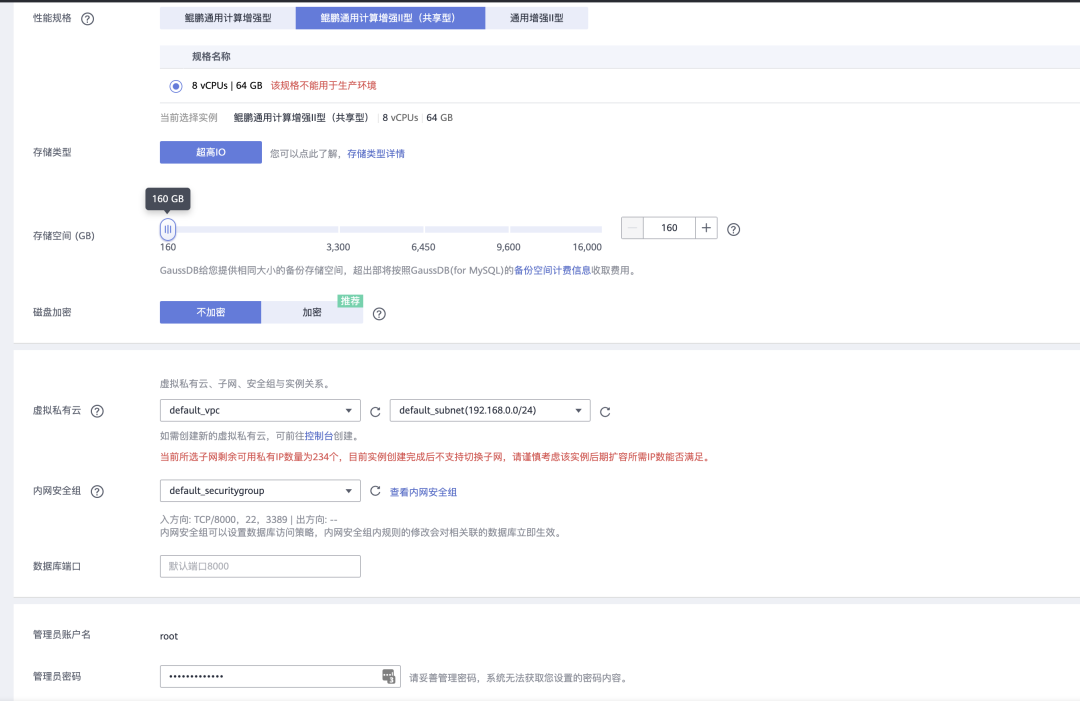
Task: Click the 3,300 mark on storage slider
Action: click(338, 247)
